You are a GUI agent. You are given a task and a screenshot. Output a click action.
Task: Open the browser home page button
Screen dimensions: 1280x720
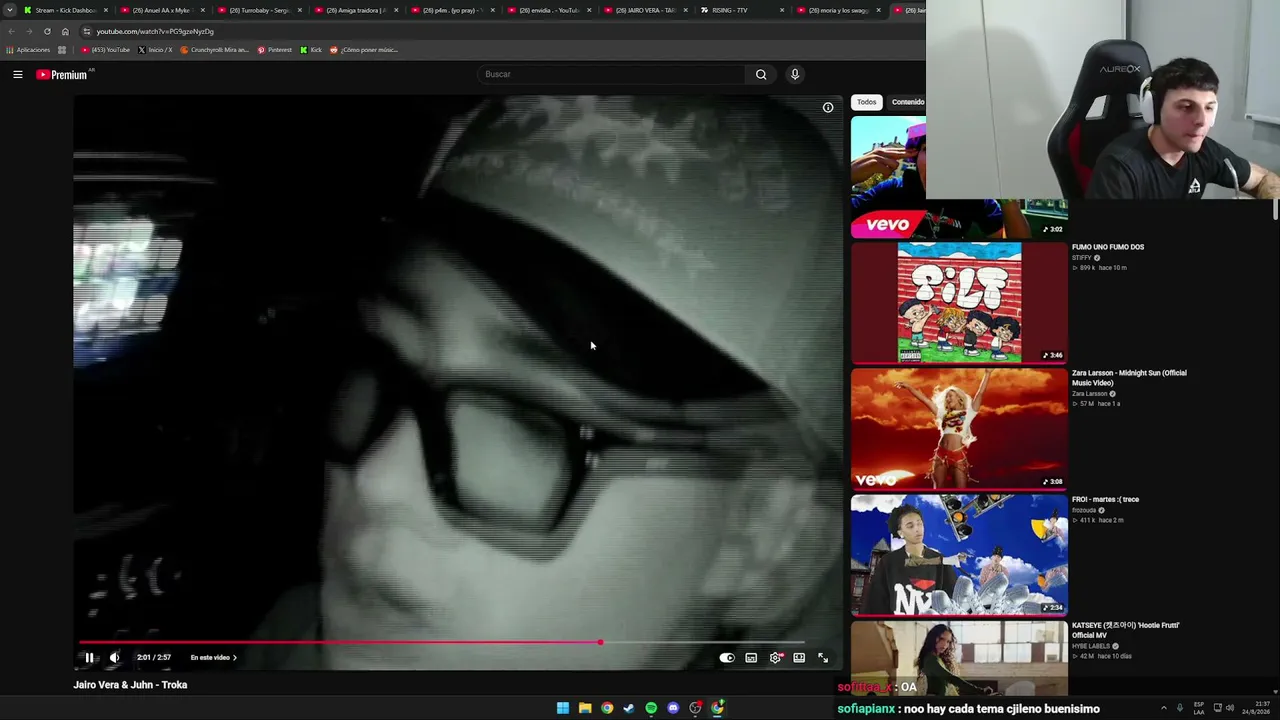(x=65, y=31)
